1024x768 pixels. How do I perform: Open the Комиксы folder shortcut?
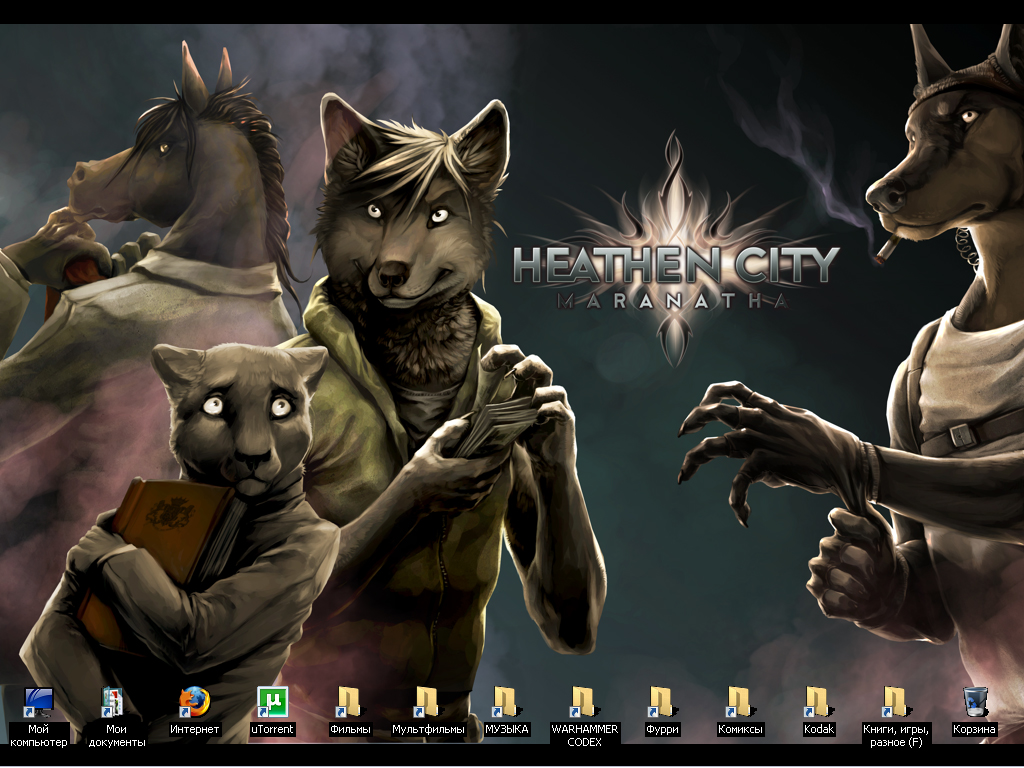(x=740, y=703)
